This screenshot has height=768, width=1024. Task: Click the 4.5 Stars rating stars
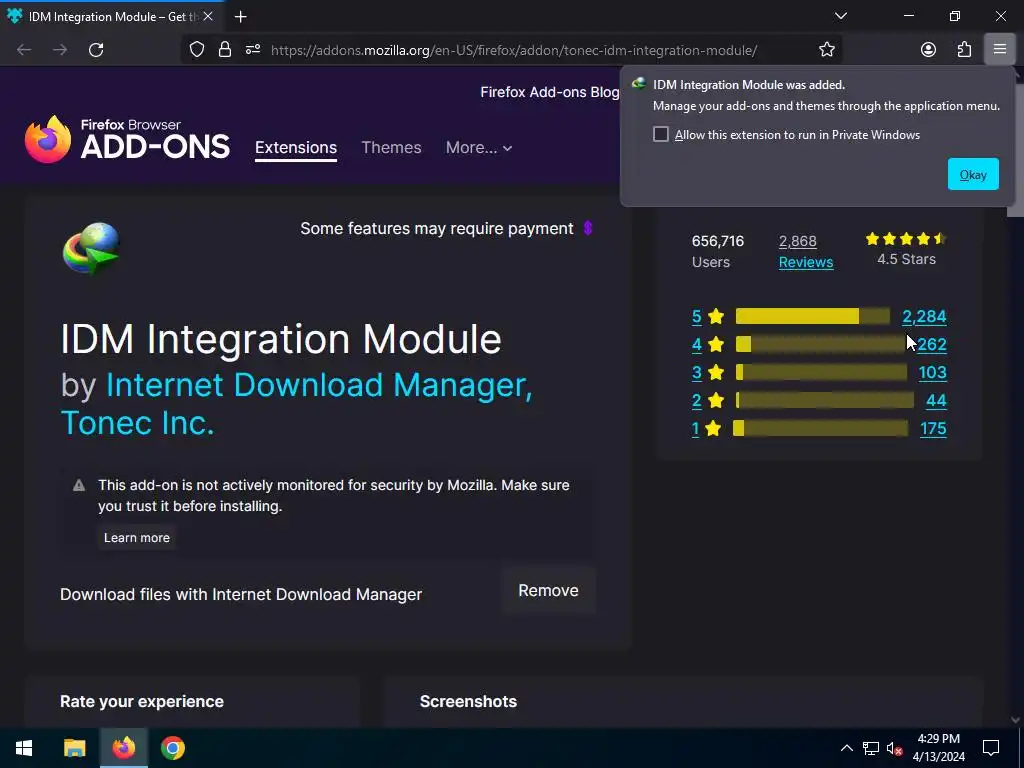[906, 239]
